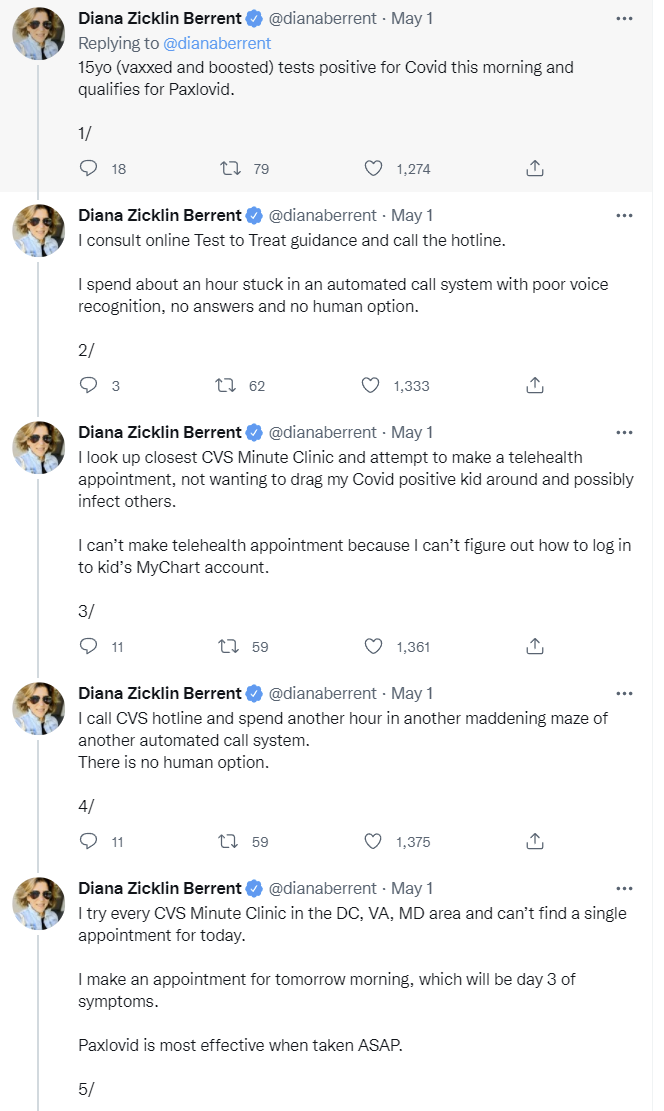
Task: Like the 3/ tweet with 1,361 likes
Action: (x=373, y=646)
